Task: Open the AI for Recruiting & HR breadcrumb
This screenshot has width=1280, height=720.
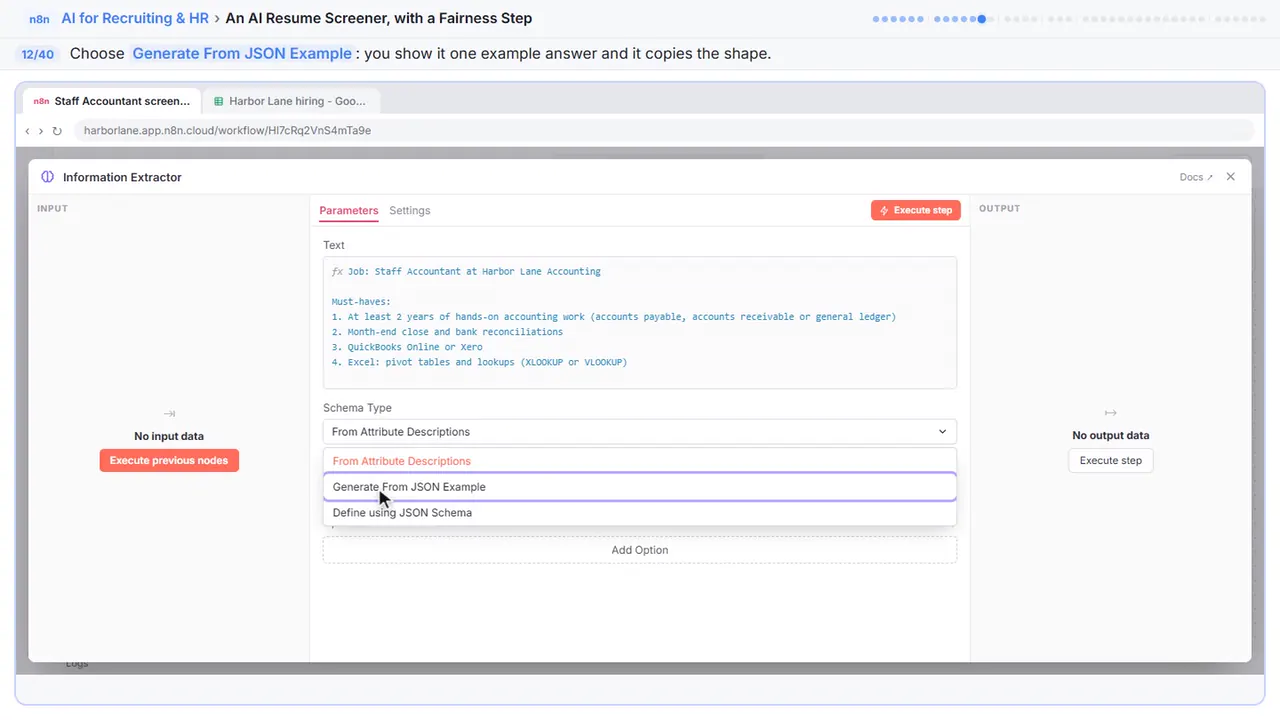Action: pyautogui.click(x=135, y=18)
